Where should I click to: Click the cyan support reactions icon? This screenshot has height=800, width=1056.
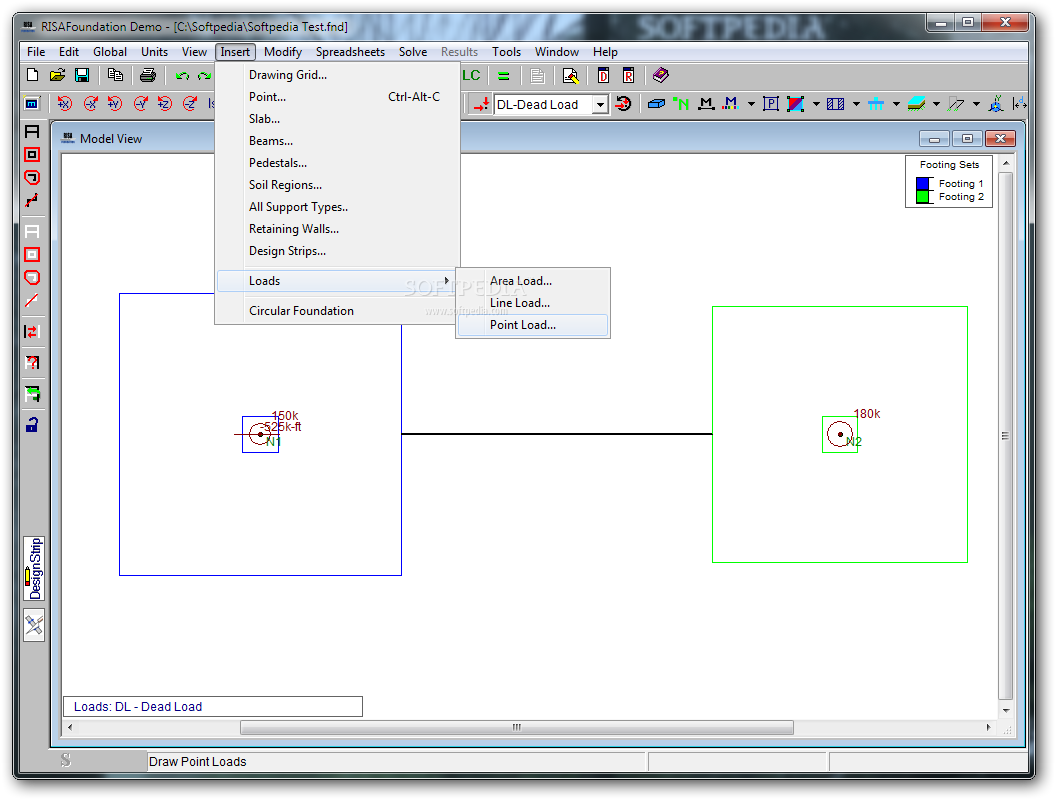point(876,104)
